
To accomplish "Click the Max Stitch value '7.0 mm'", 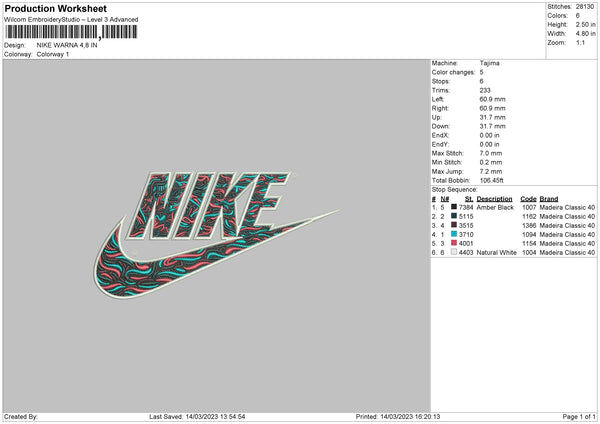I will coord(491,153).
